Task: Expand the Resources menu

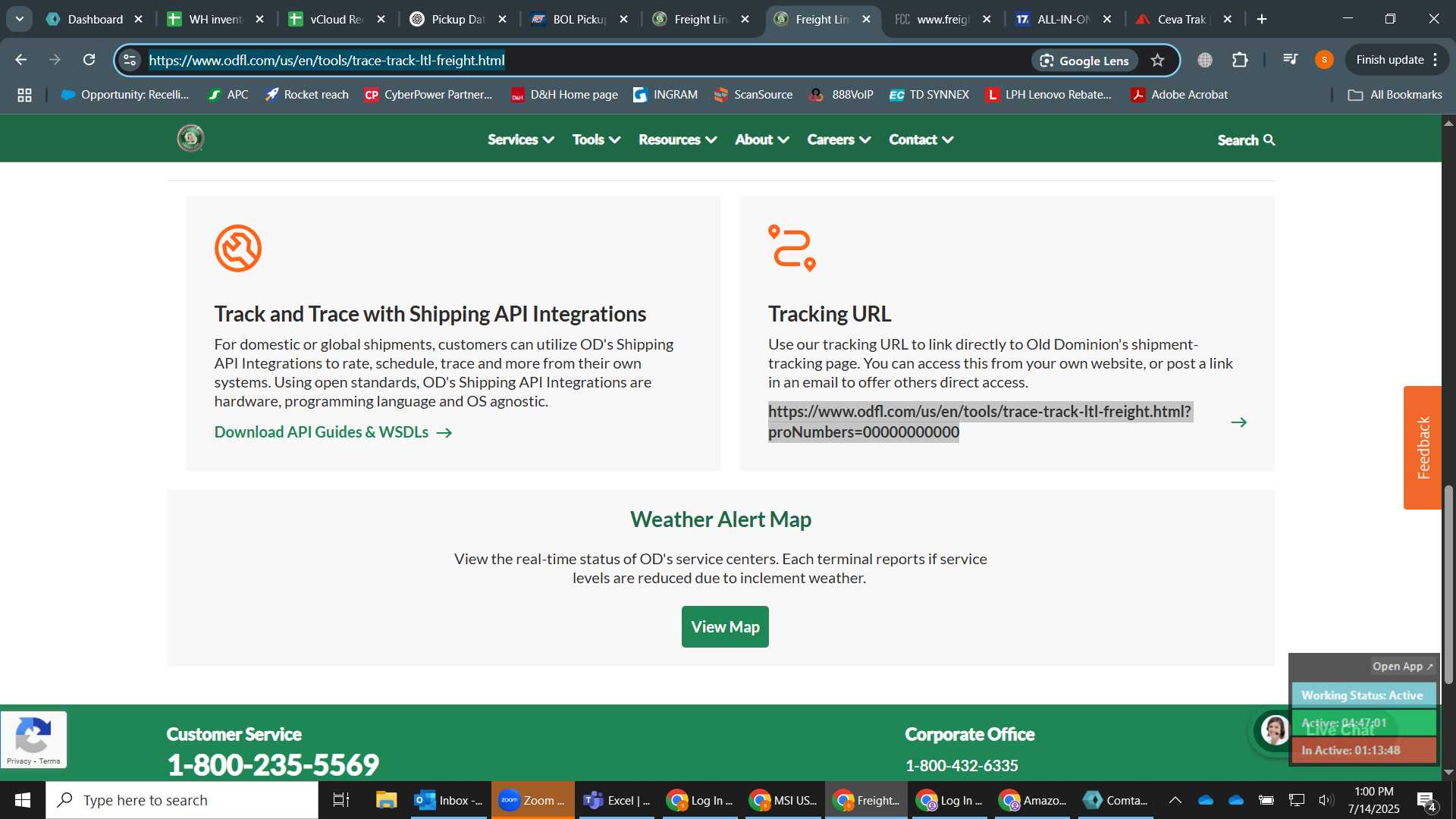Action: click(x=677, y=140)
